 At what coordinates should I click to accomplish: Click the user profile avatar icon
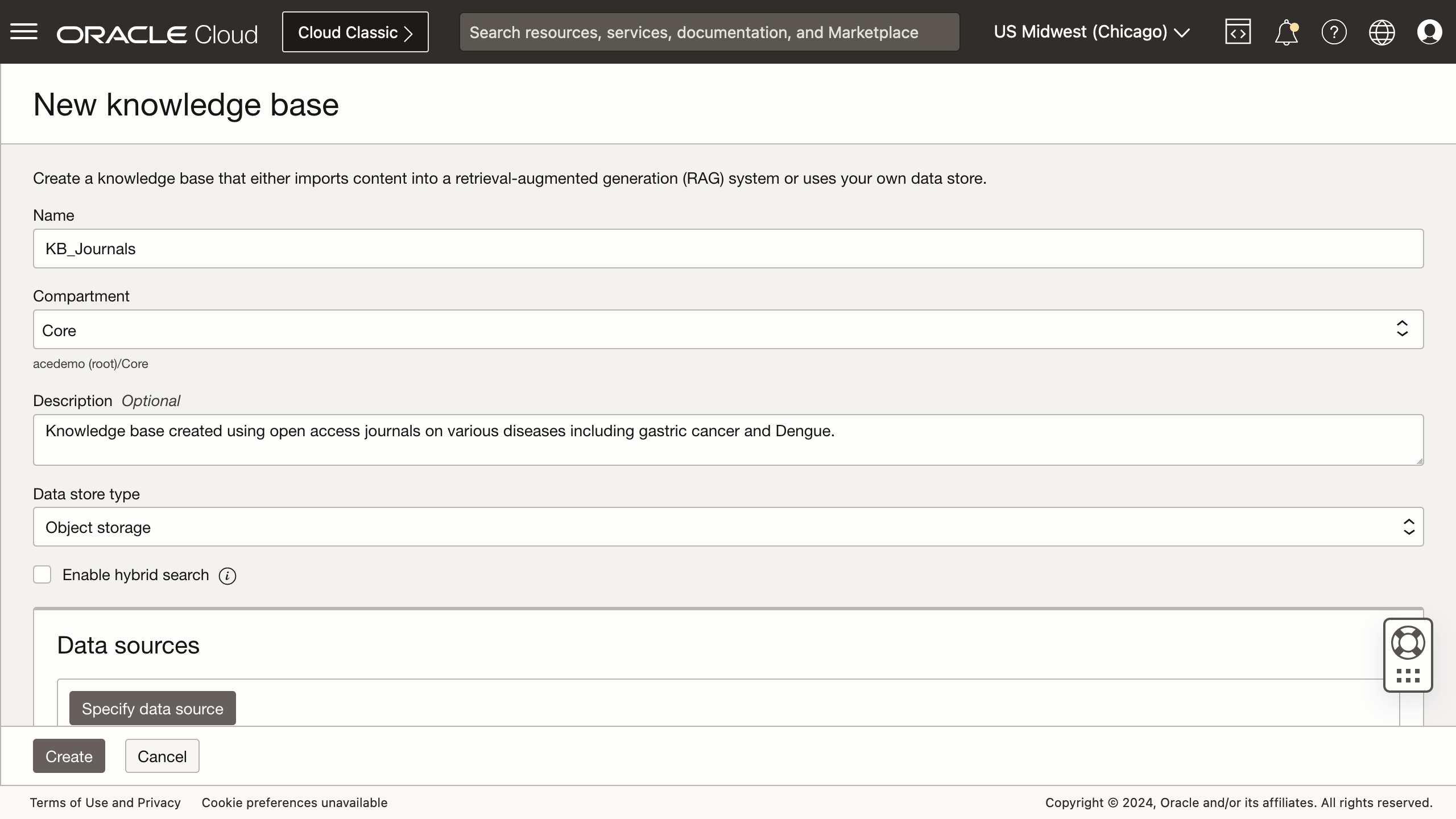[x=1428, y=32]
